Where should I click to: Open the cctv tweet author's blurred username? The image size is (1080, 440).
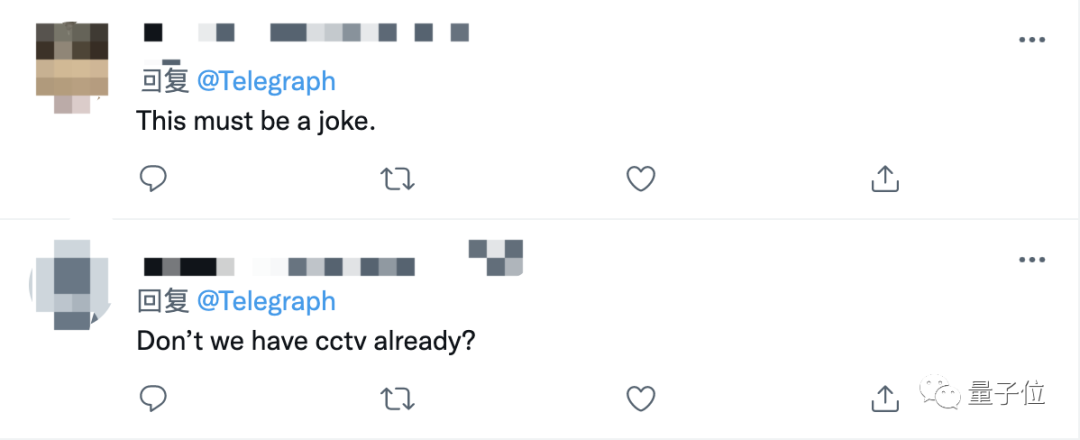[278, 266]
